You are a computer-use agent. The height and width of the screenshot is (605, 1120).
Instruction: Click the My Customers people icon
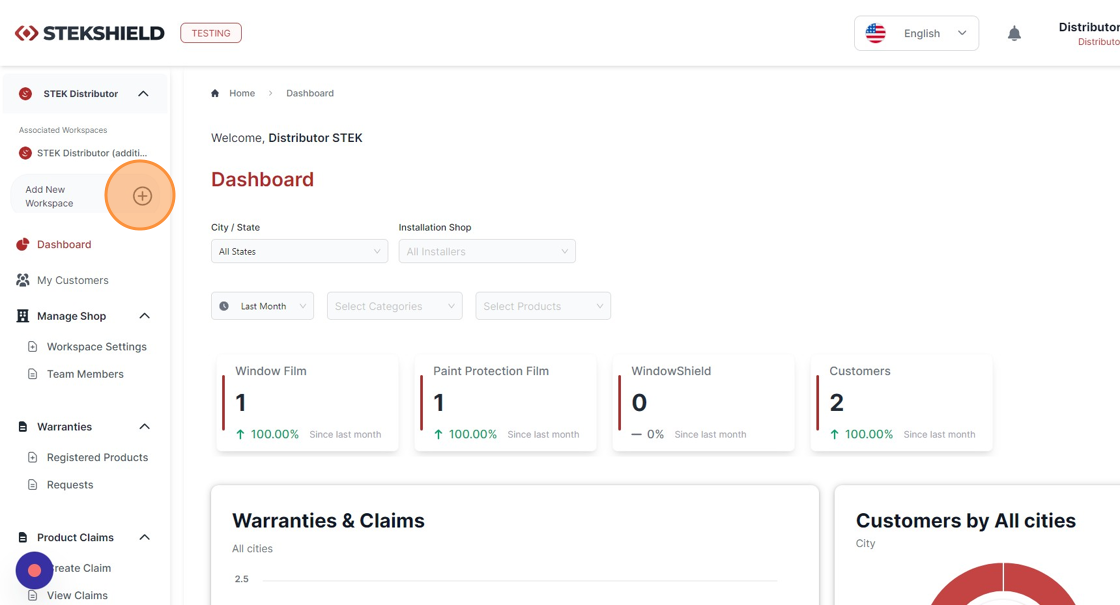[23, 280]
